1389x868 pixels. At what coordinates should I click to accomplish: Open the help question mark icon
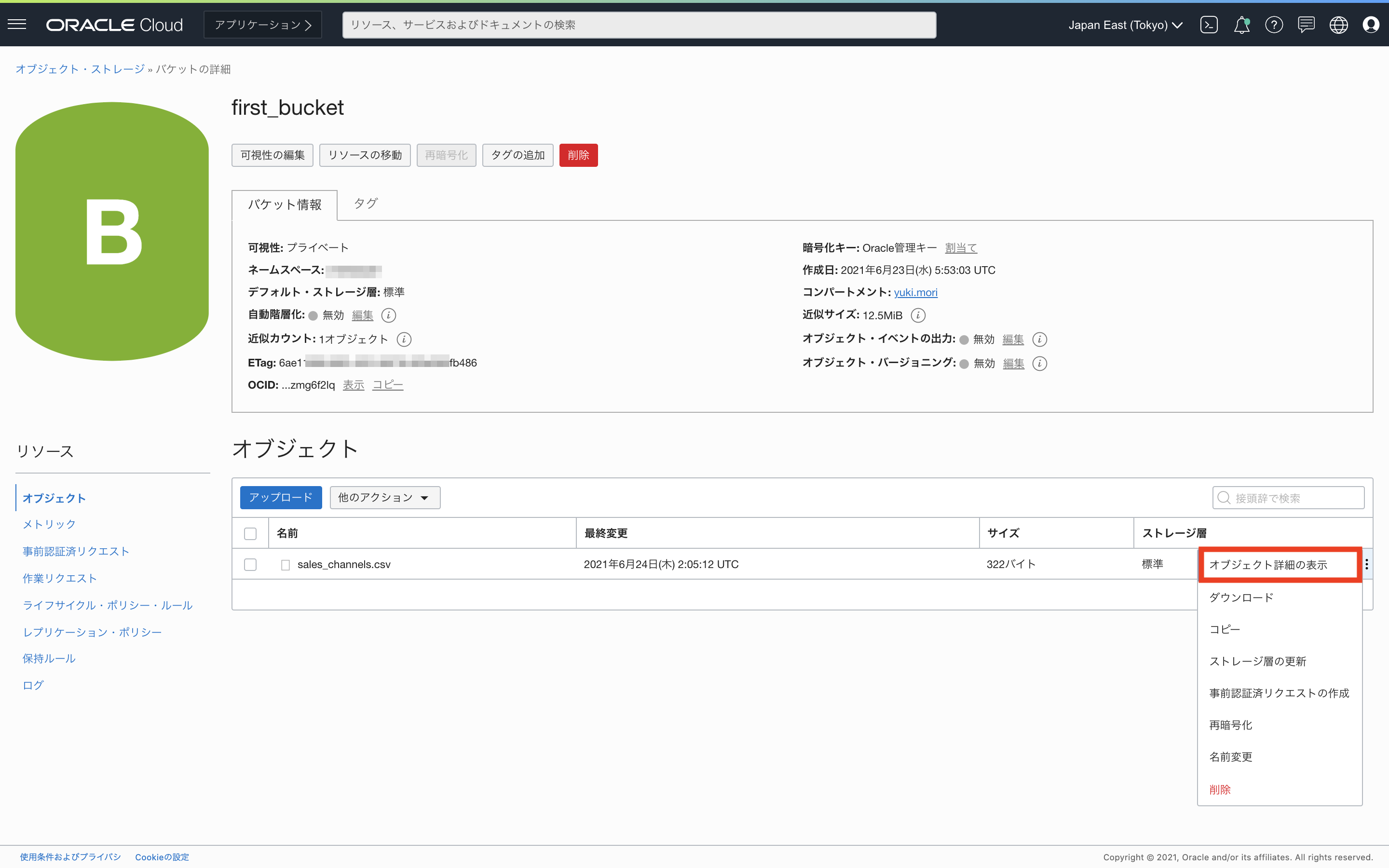tap(1274, 25)
